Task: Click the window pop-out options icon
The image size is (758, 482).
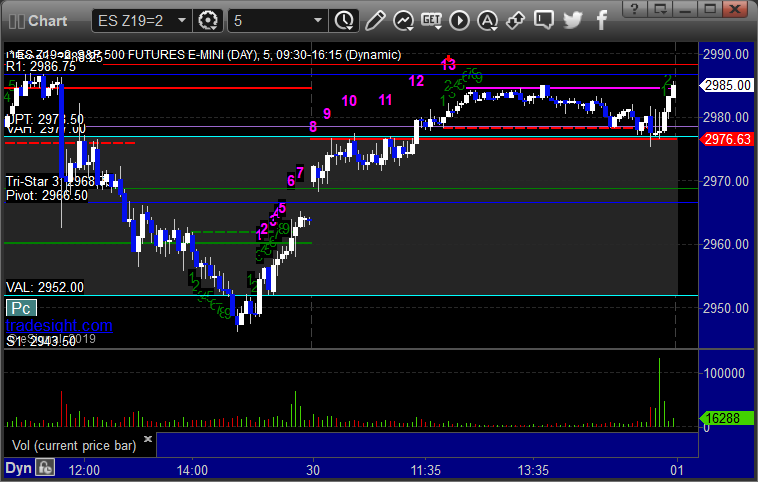Action: tap(660, 9)
